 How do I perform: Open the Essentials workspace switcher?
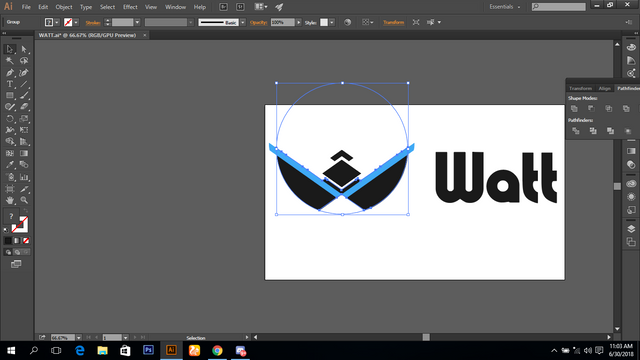point(505,7)
